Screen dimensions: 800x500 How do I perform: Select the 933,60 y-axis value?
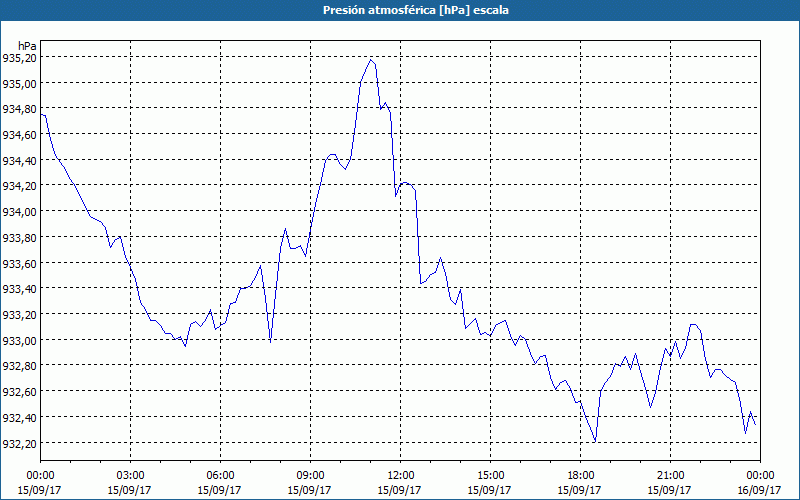[x=20, y=263]
